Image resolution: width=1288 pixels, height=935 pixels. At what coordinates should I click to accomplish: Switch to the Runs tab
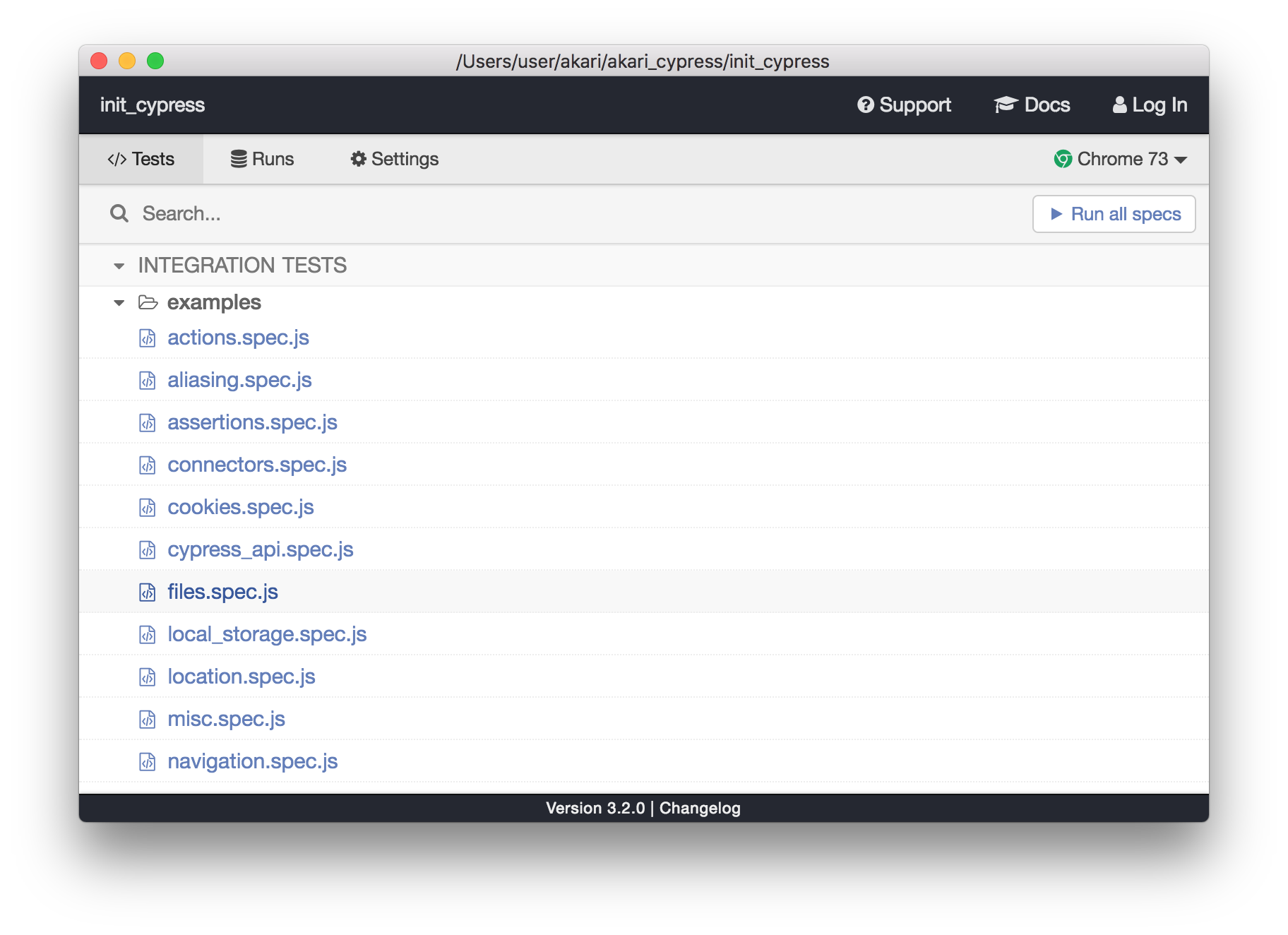tap(262, 159)
